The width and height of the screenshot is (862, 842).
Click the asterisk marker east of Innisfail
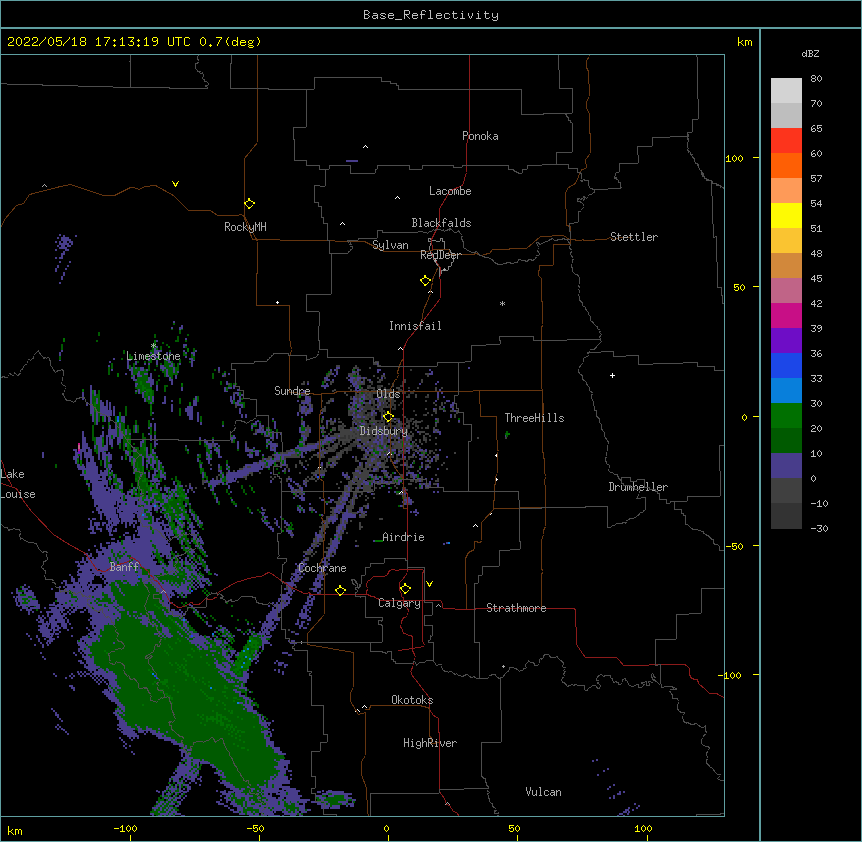502,303
